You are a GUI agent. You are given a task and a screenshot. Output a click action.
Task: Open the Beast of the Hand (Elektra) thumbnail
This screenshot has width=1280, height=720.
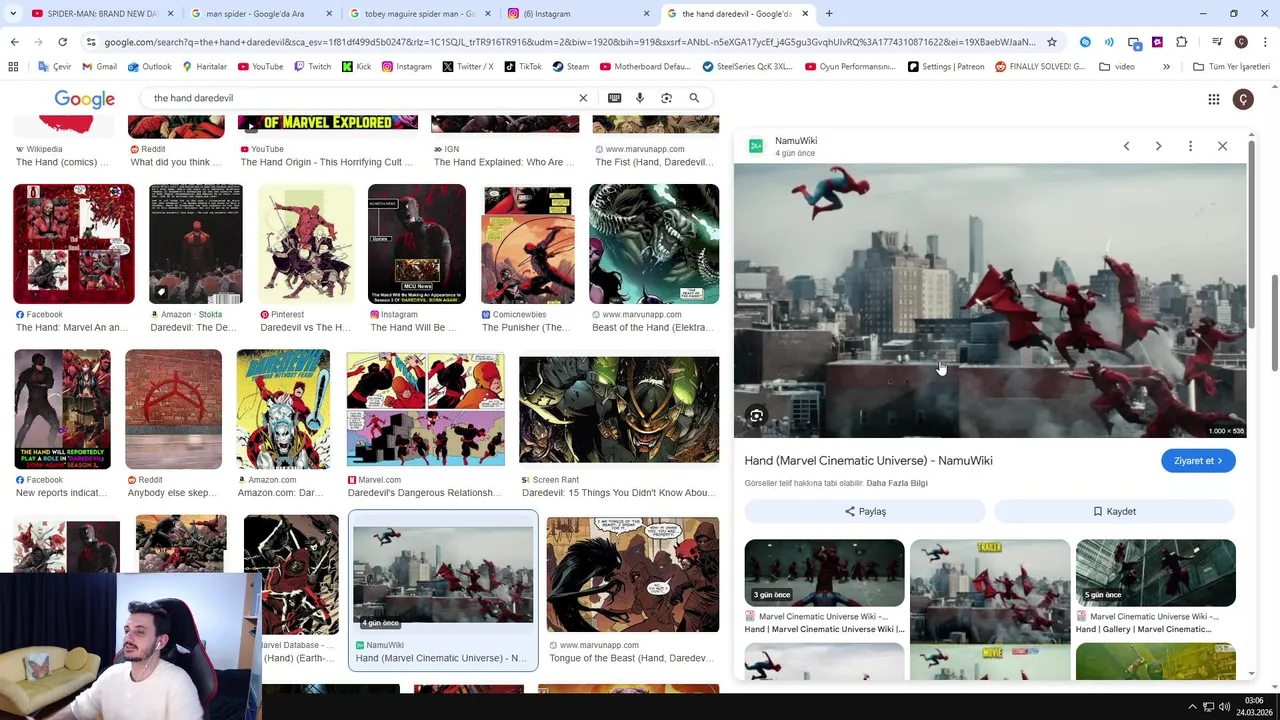point(654,244)
